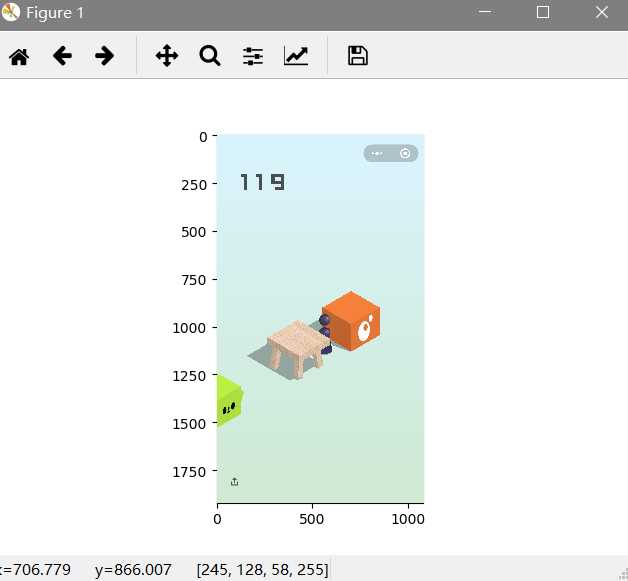Open Edit axis curve parameters icon
The width and height of the screenshot is (628, 581).
(x=296, y=56)
